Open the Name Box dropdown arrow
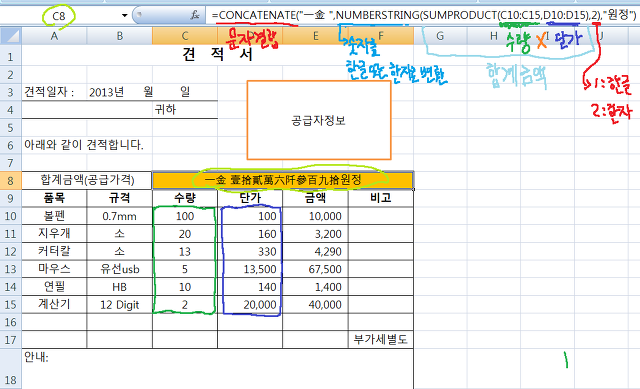 pyautogui.click(x=124, y=16)
